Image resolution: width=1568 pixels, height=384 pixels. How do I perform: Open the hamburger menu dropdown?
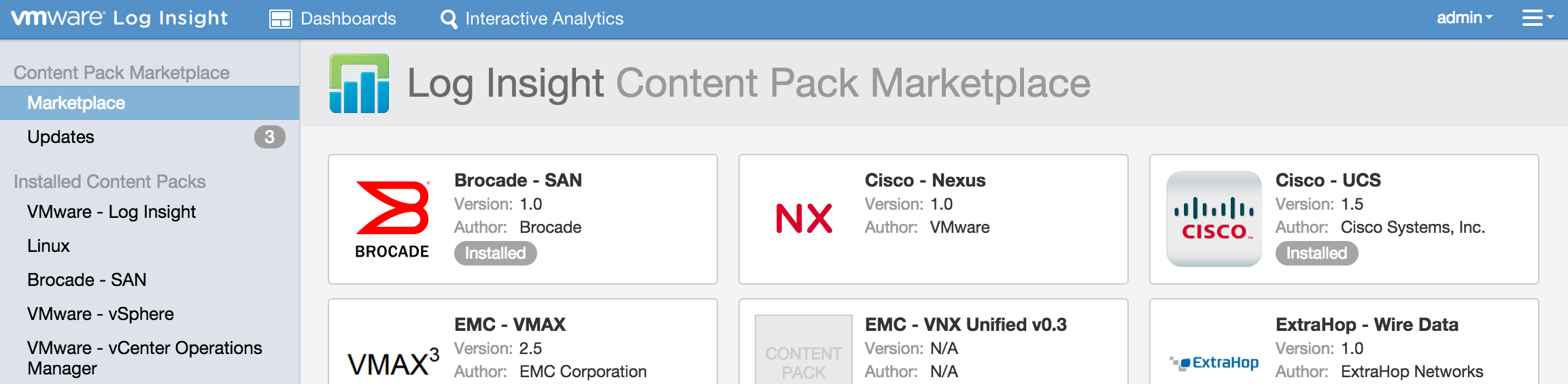point(1537,18)
